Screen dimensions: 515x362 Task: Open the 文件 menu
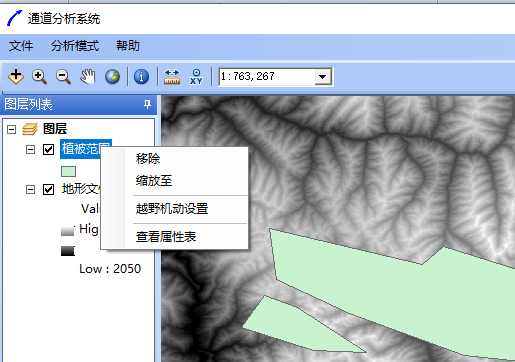21,46
